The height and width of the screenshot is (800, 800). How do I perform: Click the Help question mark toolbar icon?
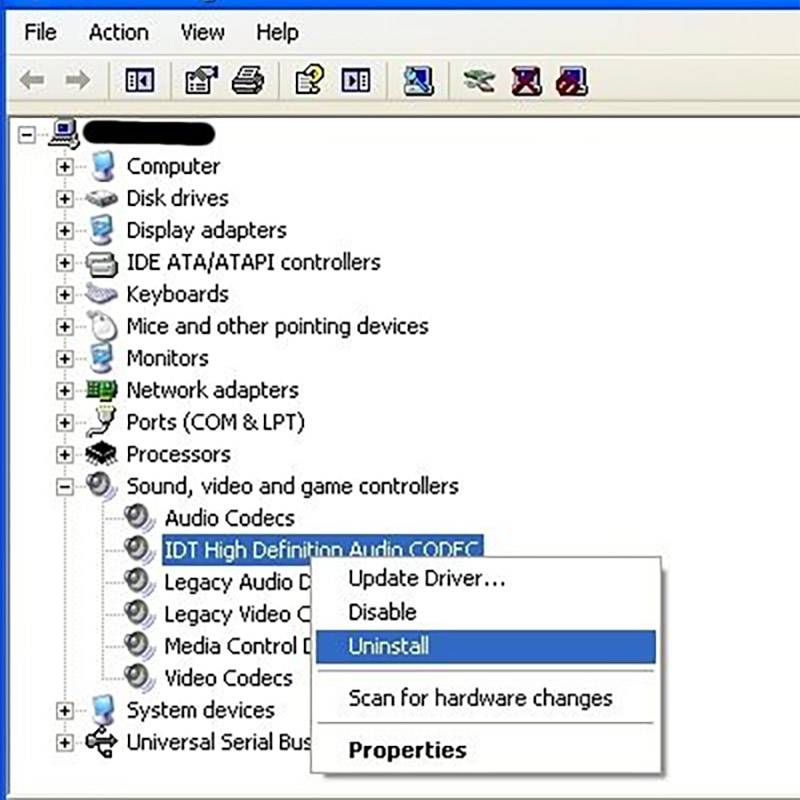tap(309, 81)
